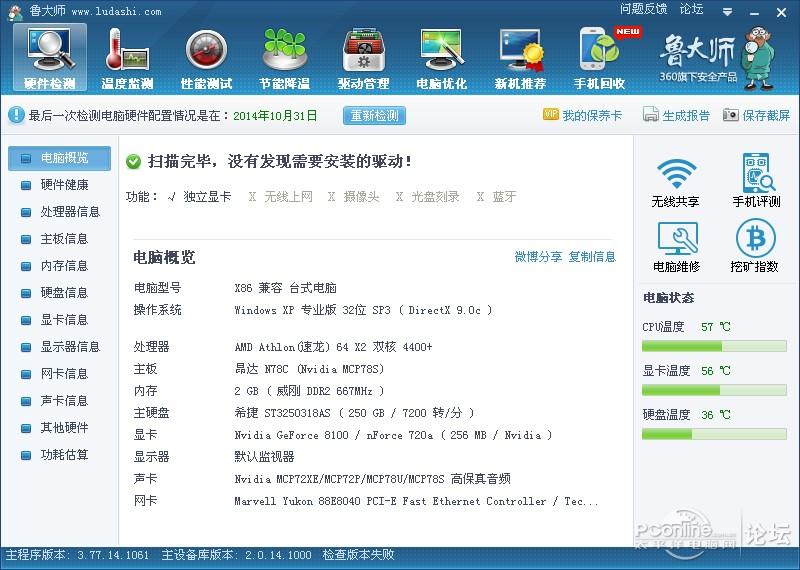The height and width of the screenshot is (570, 800).
Task: Click the 鲁大师 logo mascot
Action: pyautogui.click(x=759, y=58)
